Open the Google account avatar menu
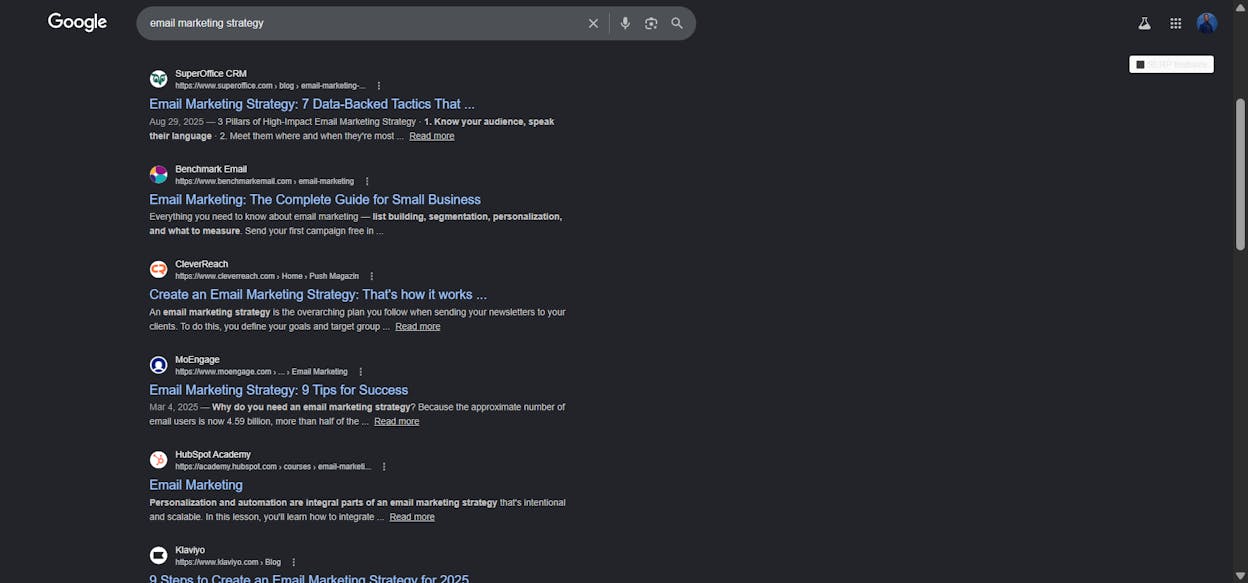 point(1207,23)
